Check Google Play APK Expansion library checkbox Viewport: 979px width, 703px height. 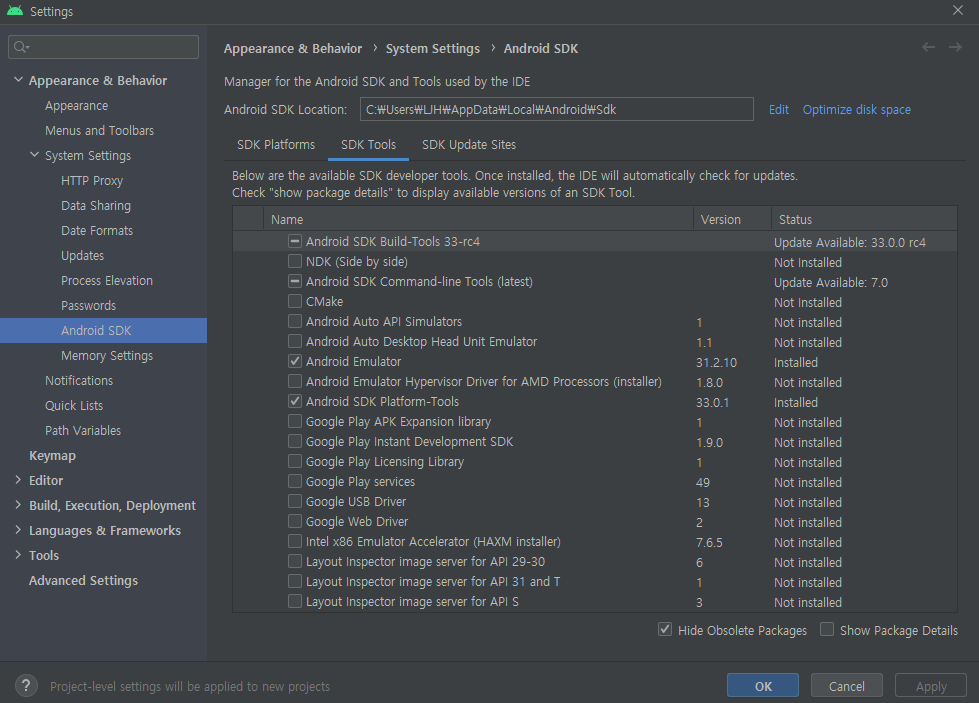pos(295,421)
